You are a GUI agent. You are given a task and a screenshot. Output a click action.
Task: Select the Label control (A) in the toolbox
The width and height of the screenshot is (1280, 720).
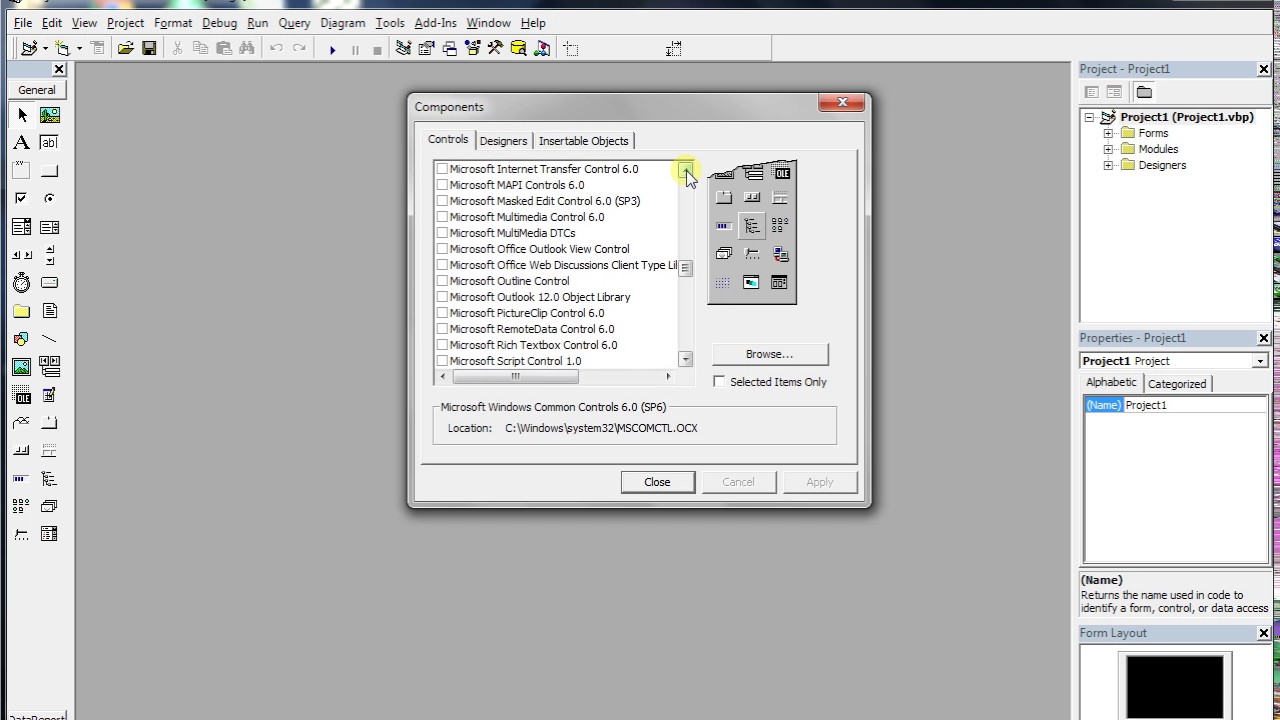point(22,143)
